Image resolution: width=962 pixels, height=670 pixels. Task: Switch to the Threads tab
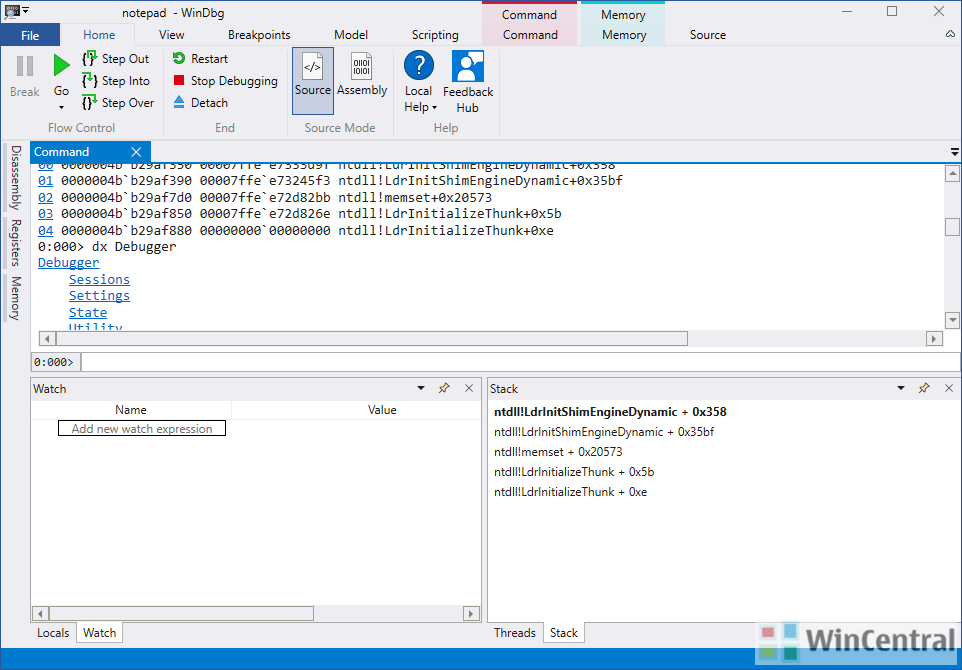514,633
